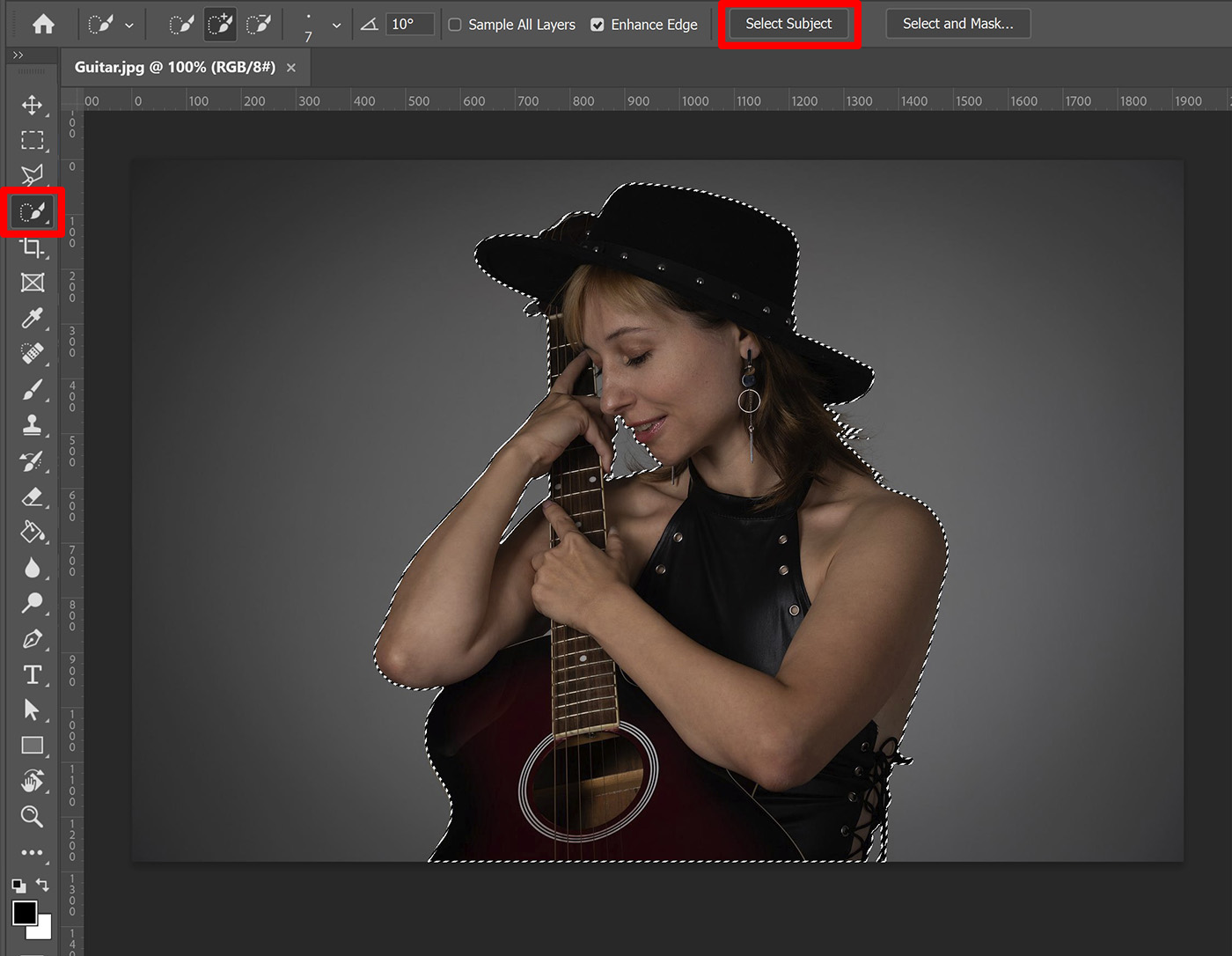
Task: Switch to the Eraser tool
Action: [32, 496]
